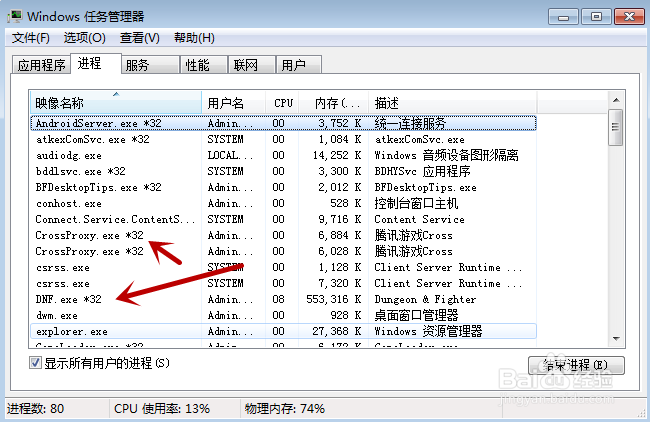This screenshot has width=650, height=422.
Task: Select the DNF.exe *32 process
Action: 284,299
